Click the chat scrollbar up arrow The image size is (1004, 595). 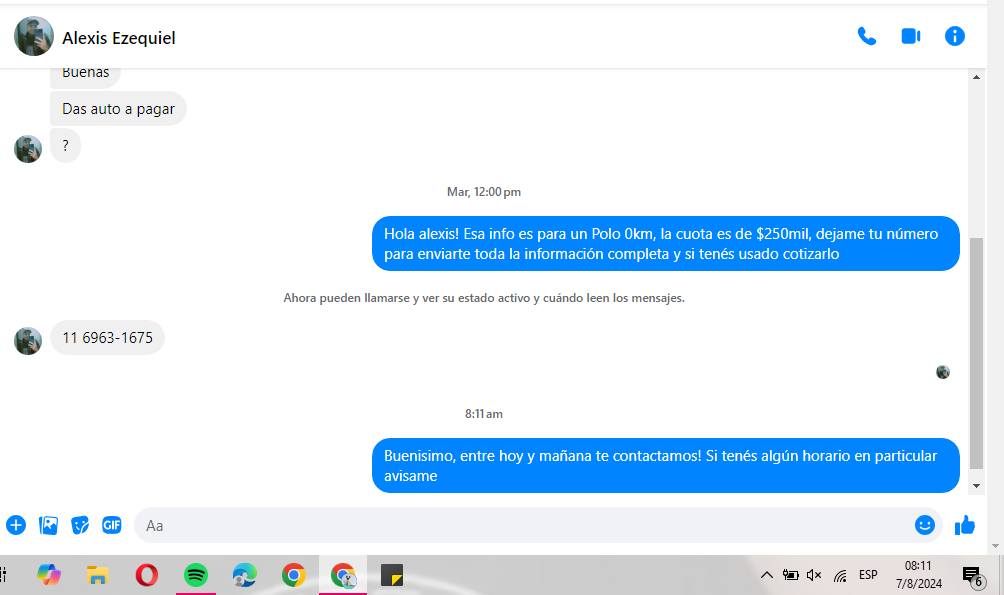click(x=976, y=77)
